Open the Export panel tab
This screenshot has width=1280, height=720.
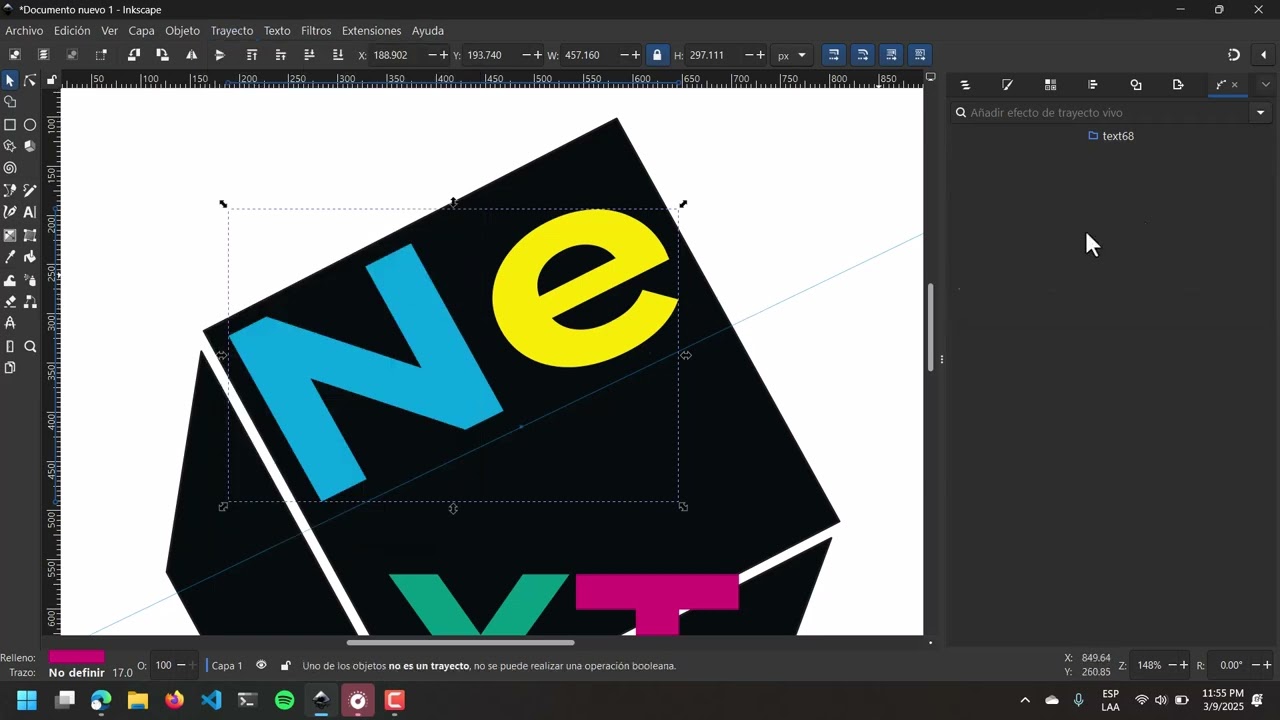[1178, 85]
